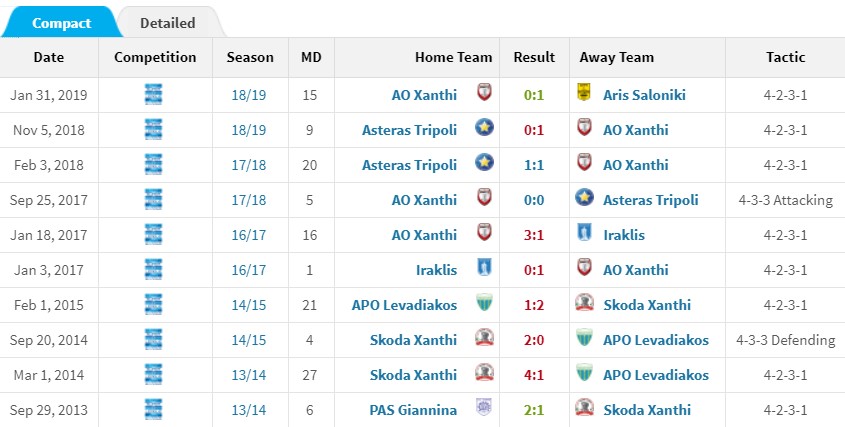Open the 3:1 result versus Iraklis

pyautogui.click(x=534, y=235)
